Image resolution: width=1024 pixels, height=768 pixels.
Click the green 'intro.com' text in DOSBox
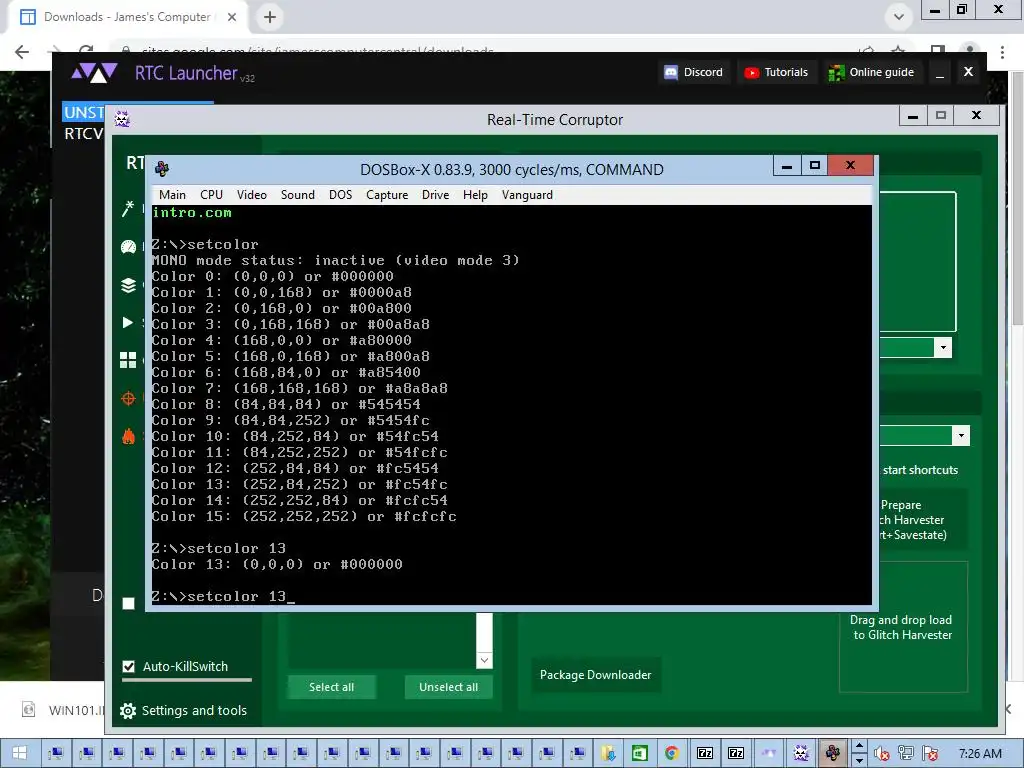pyautogui.click(x=192, y=213)
